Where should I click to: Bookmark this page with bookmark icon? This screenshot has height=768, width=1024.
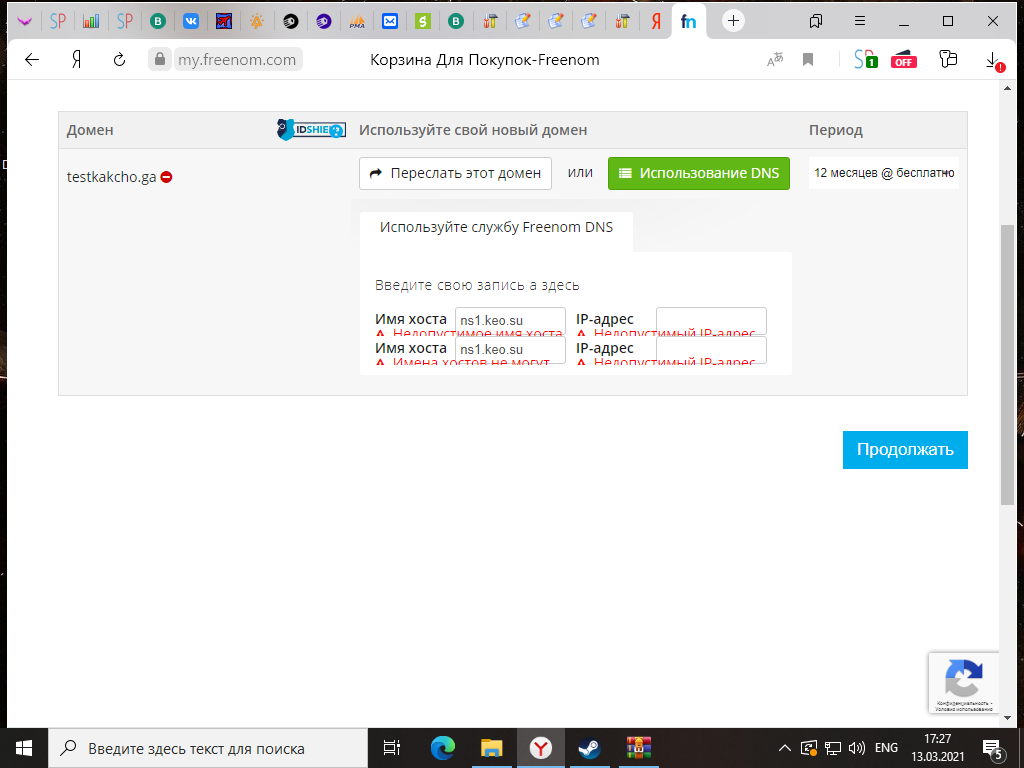click(808, 60)
